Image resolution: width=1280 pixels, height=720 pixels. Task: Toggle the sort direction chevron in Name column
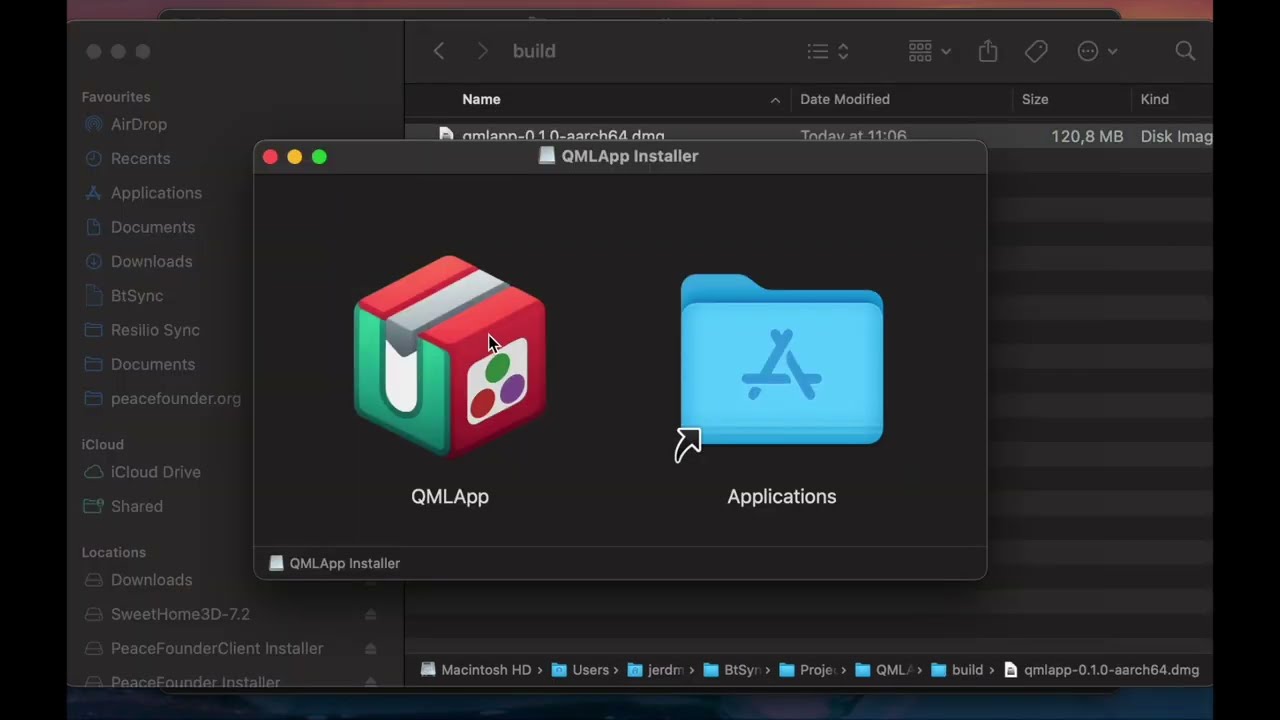(775, 100)
